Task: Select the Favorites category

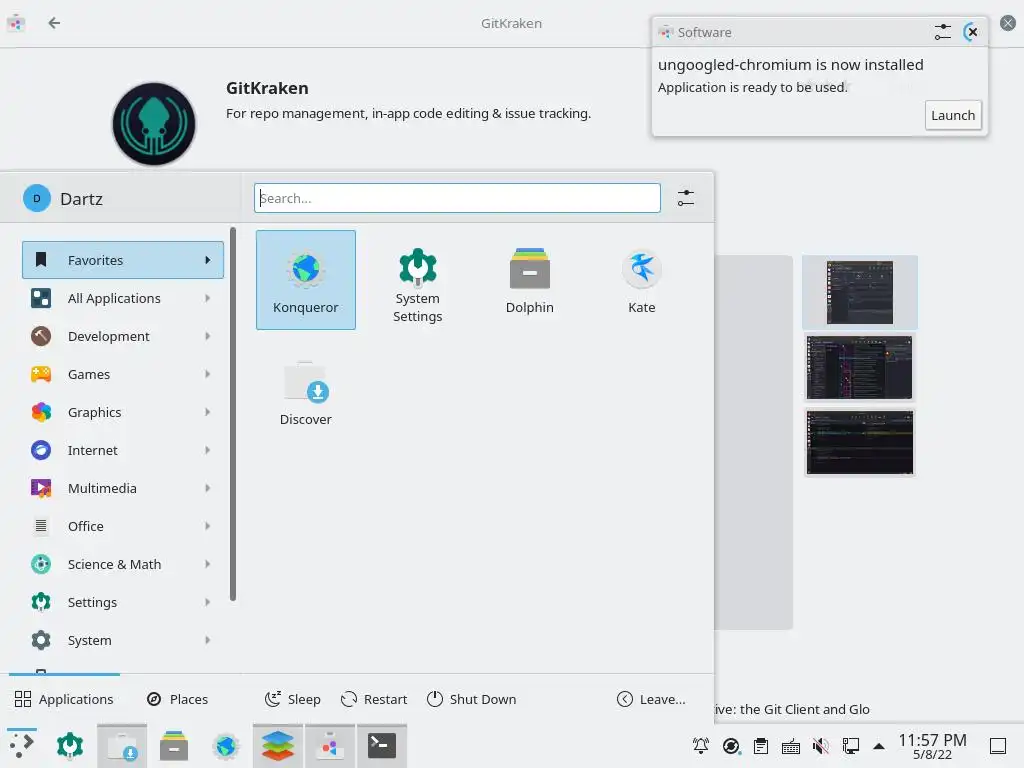Action: 123,260
